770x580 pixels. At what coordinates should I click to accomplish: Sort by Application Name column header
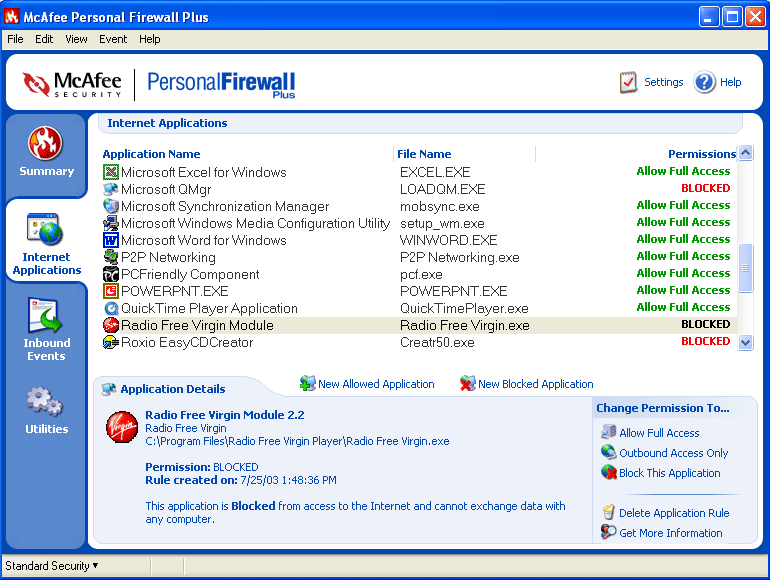(151, 154)
